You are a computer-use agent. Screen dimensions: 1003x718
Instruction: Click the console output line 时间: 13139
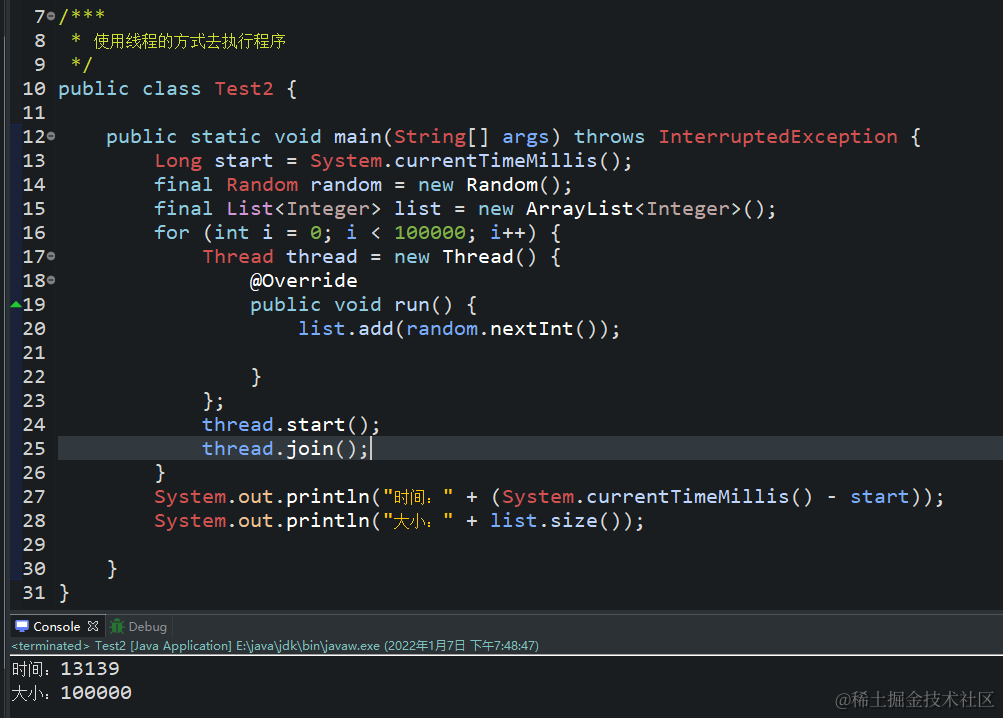pos(65,669)
